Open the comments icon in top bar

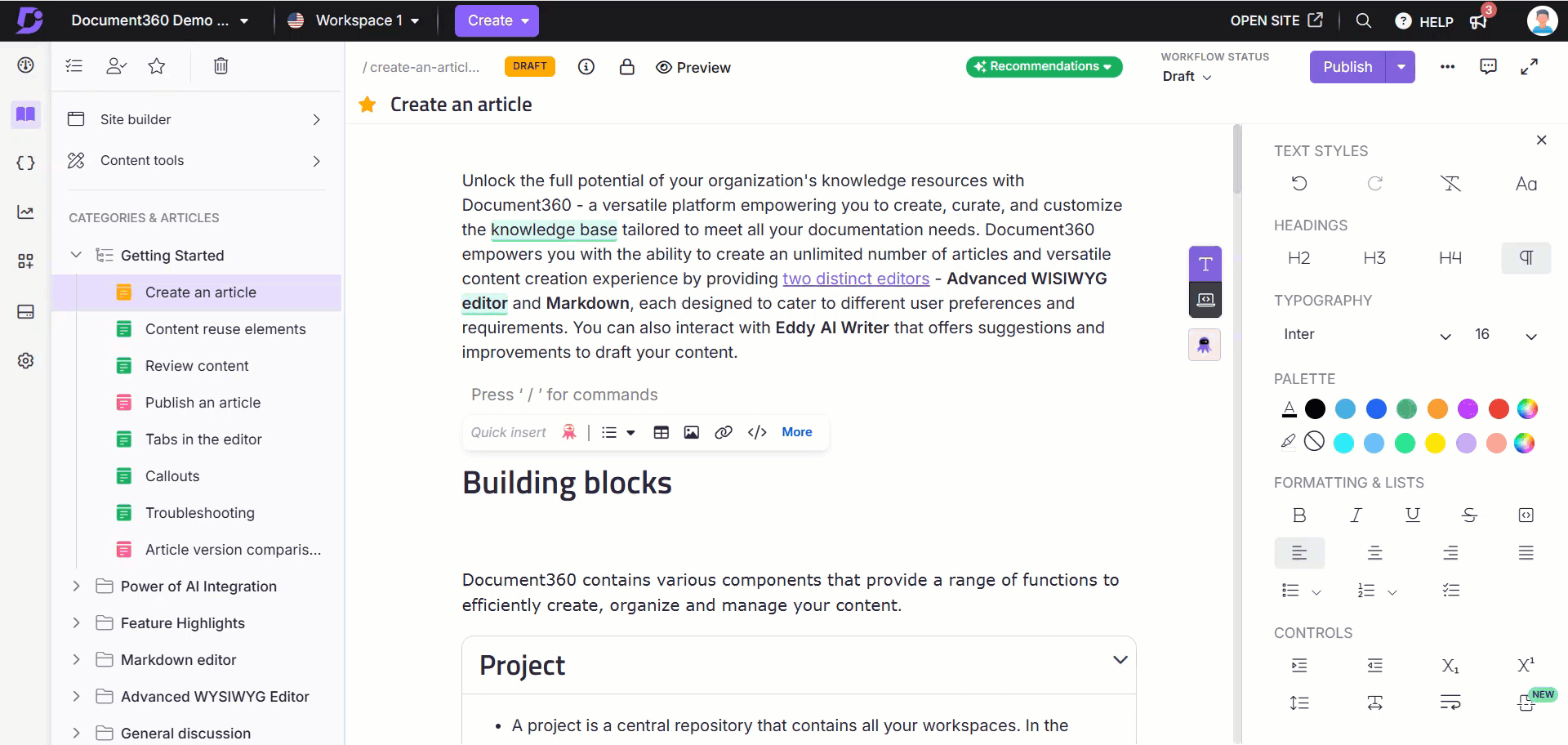pos(1488,67)
